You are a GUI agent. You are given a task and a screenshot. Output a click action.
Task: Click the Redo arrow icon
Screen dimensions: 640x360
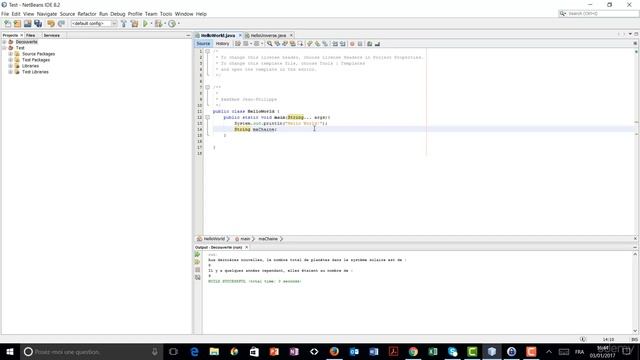61,24
